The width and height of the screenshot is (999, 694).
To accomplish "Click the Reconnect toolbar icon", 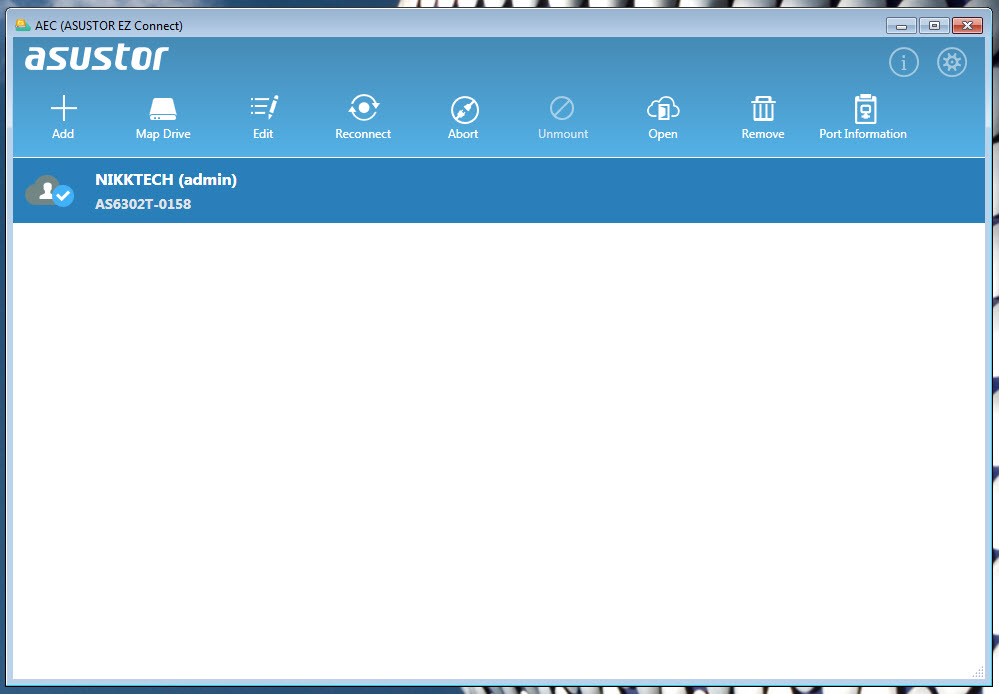I will pos(363,108).
